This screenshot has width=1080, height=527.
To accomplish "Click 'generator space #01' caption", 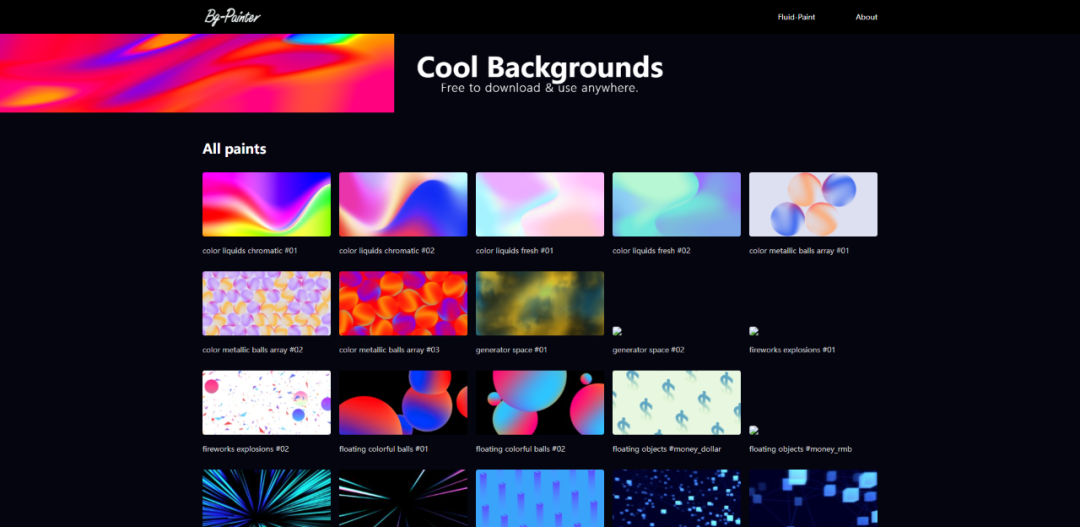I will pos(512,350).
